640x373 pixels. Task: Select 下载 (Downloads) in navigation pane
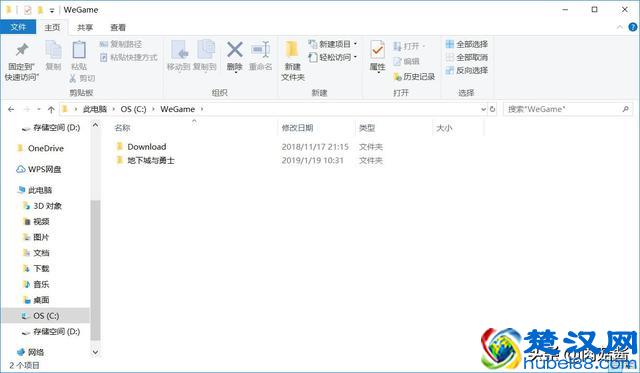click(x=41, y=269)
